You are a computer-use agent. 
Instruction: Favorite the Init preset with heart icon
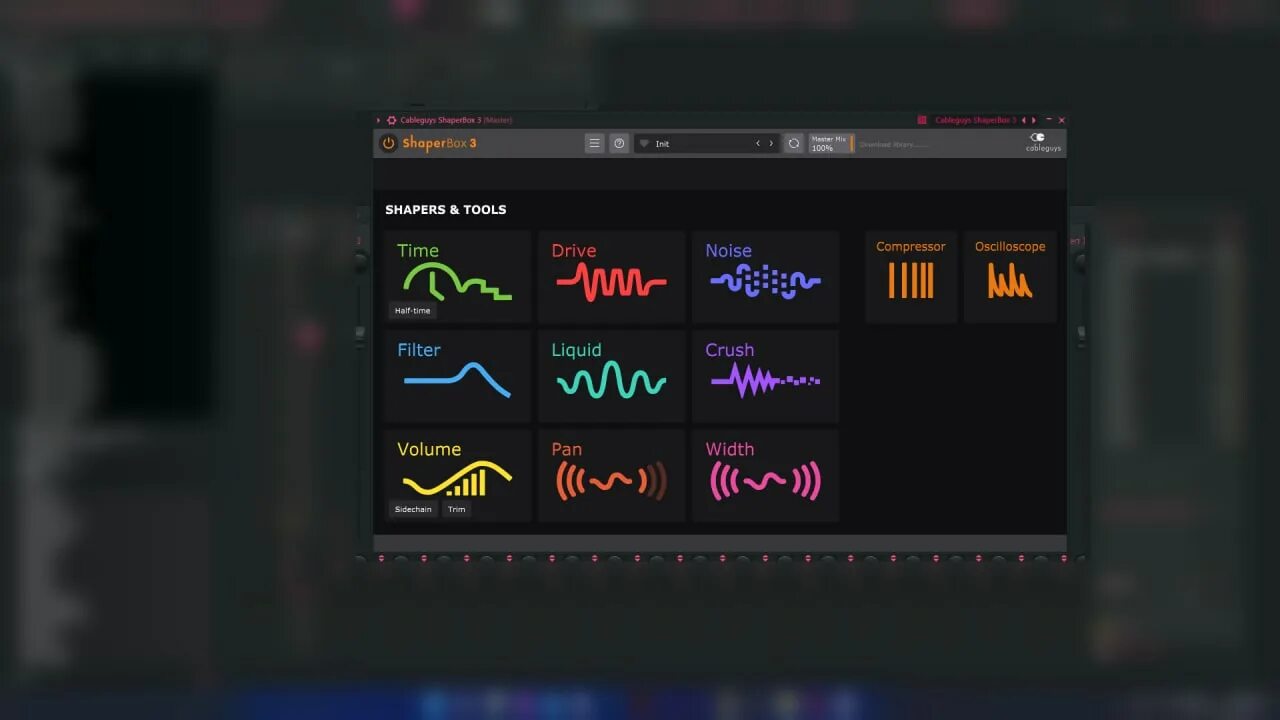(644, 143)
